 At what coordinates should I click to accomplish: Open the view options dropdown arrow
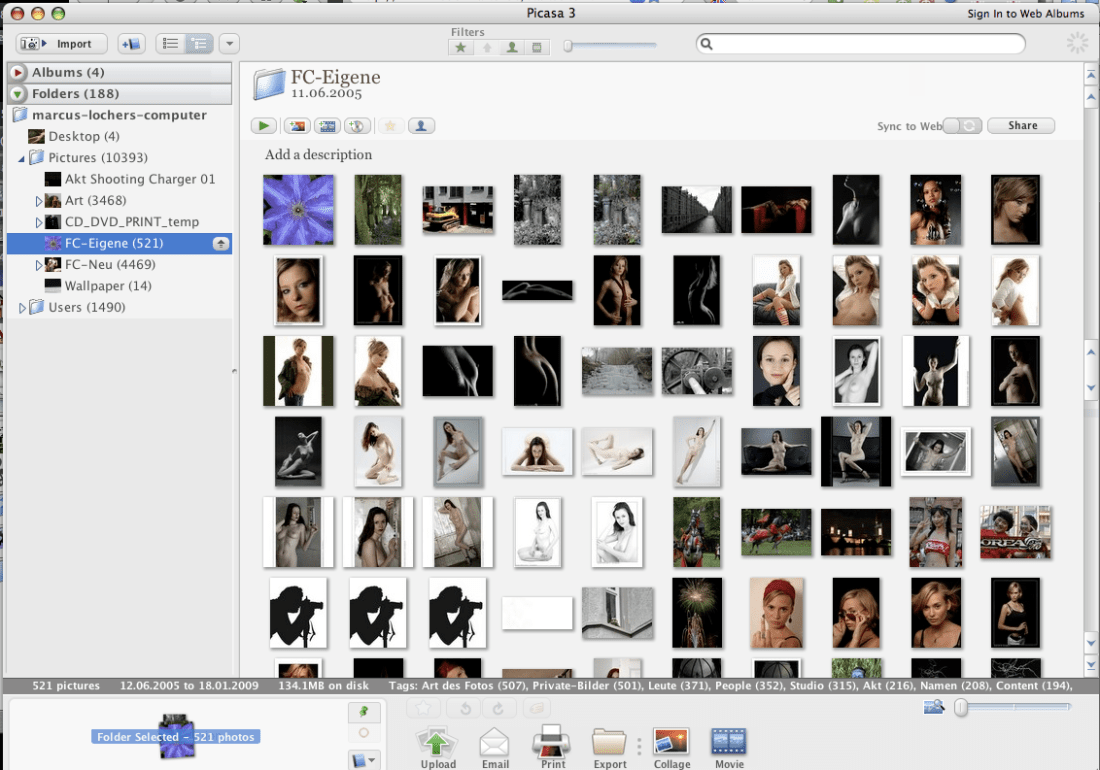(x=228, y=43)
